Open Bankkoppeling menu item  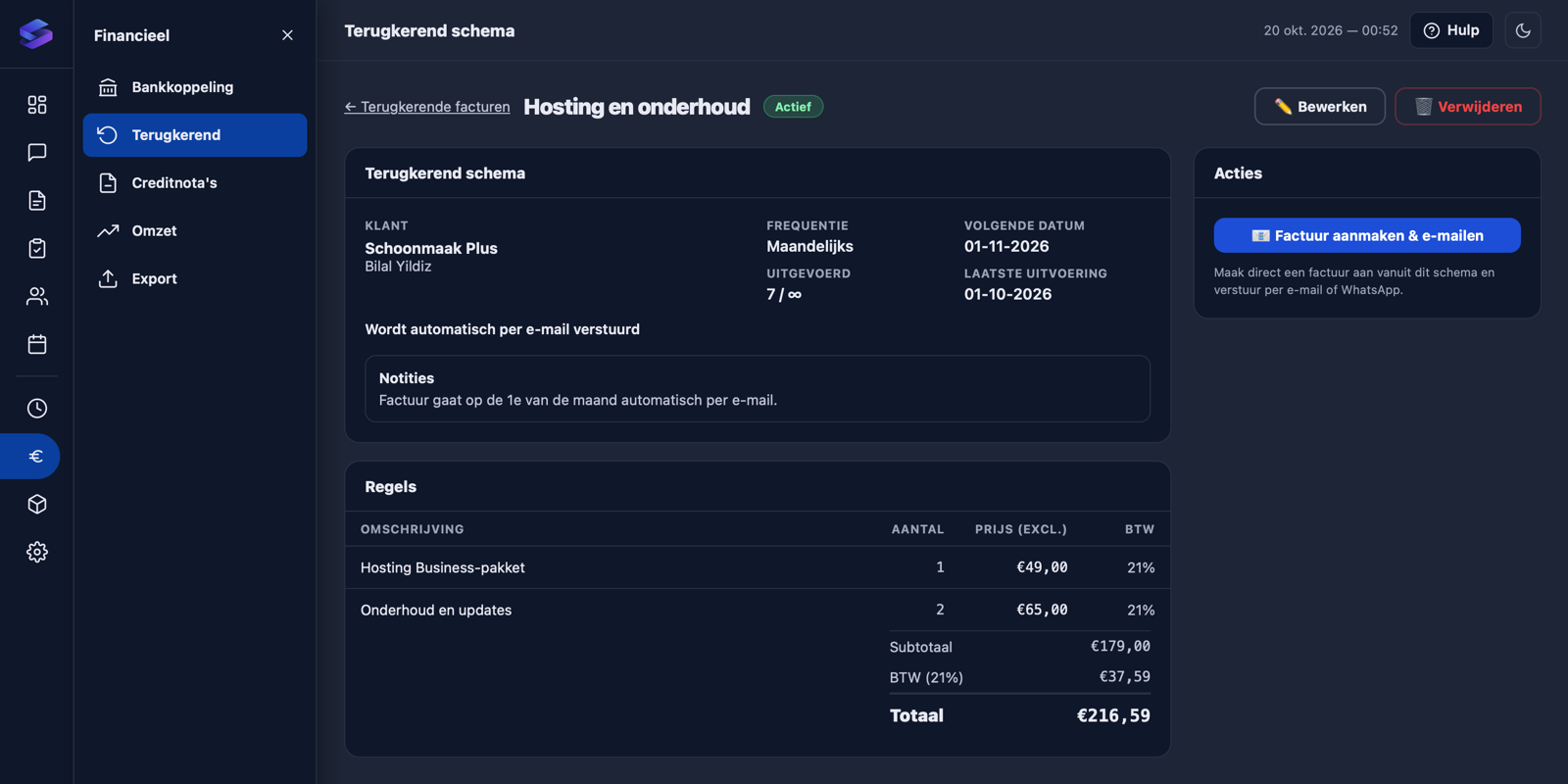pyautogui.click(x=195, y=87)
